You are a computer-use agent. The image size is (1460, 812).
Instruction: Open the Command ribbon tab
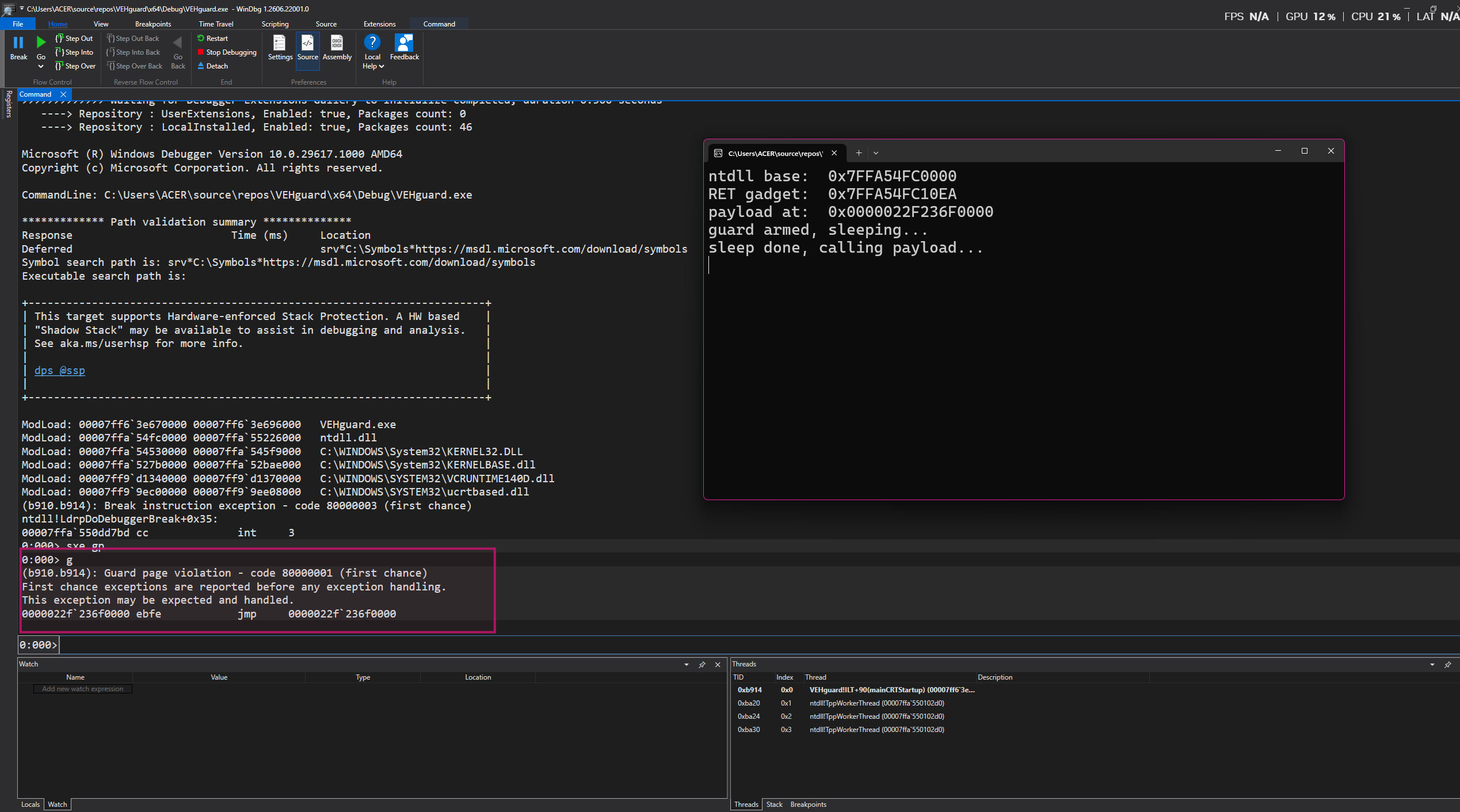pyautogui.click(x=439, y=24)
